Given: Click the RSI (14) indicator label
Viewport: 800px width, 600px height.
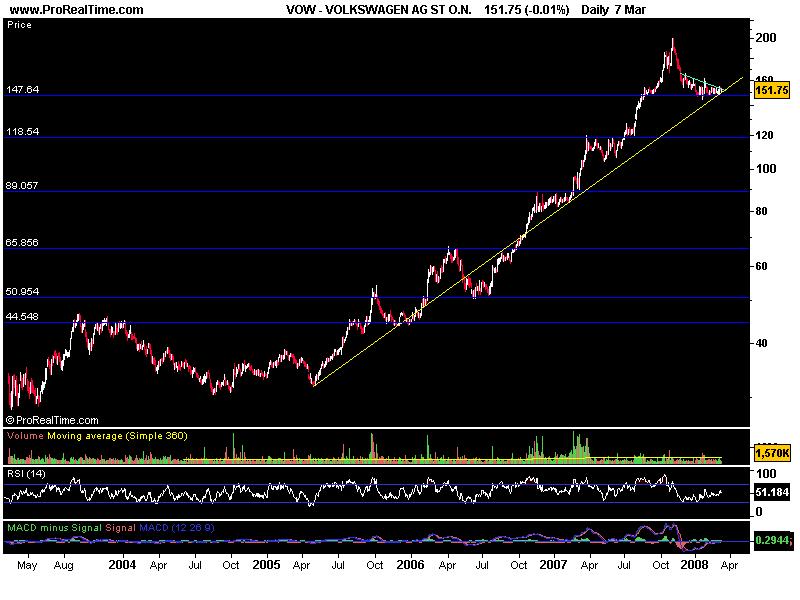Looking at the screenshot, I should [x=26, y=474].
